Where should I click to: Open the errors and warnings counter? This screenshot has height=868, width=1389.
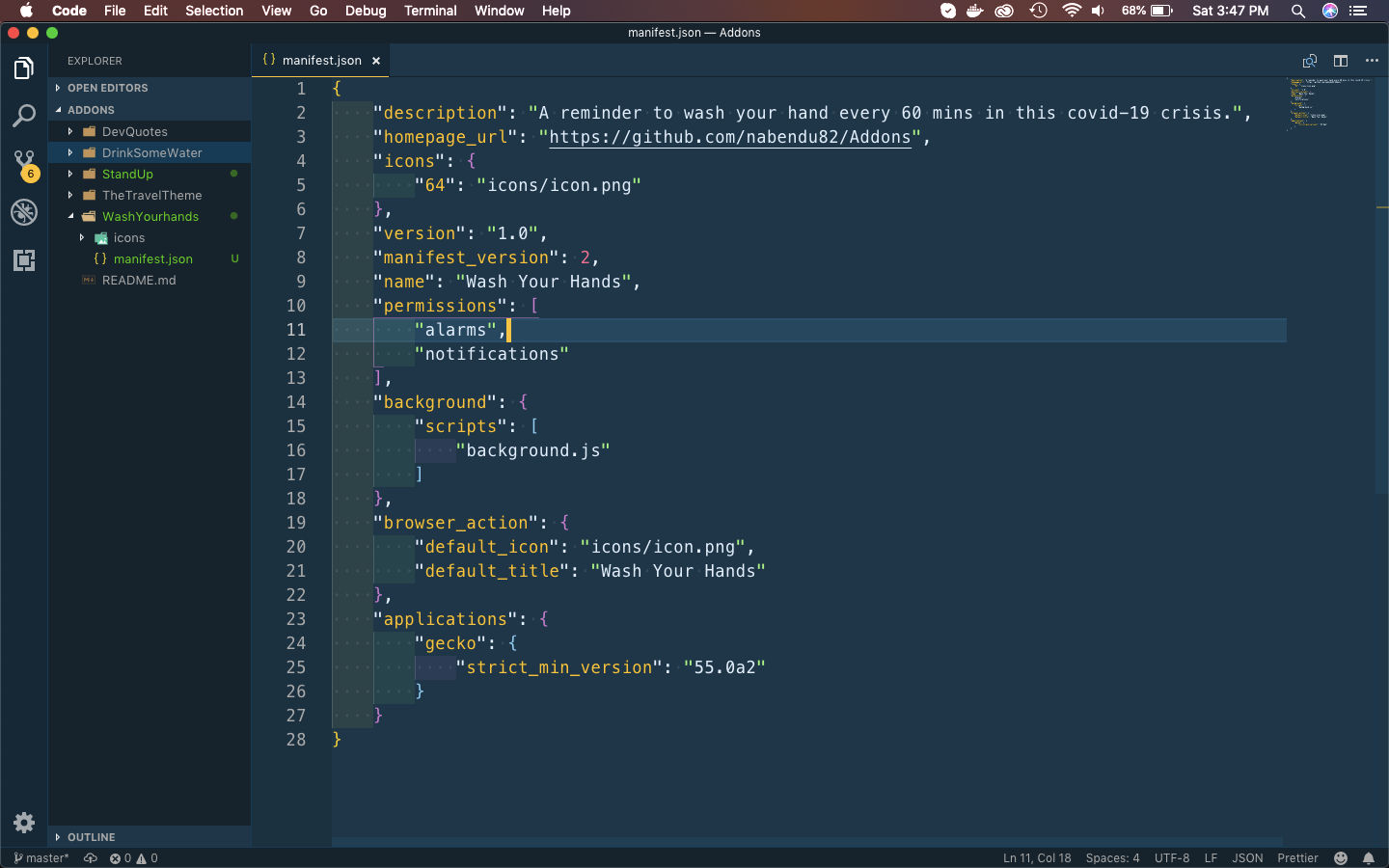tap(133, 858)
